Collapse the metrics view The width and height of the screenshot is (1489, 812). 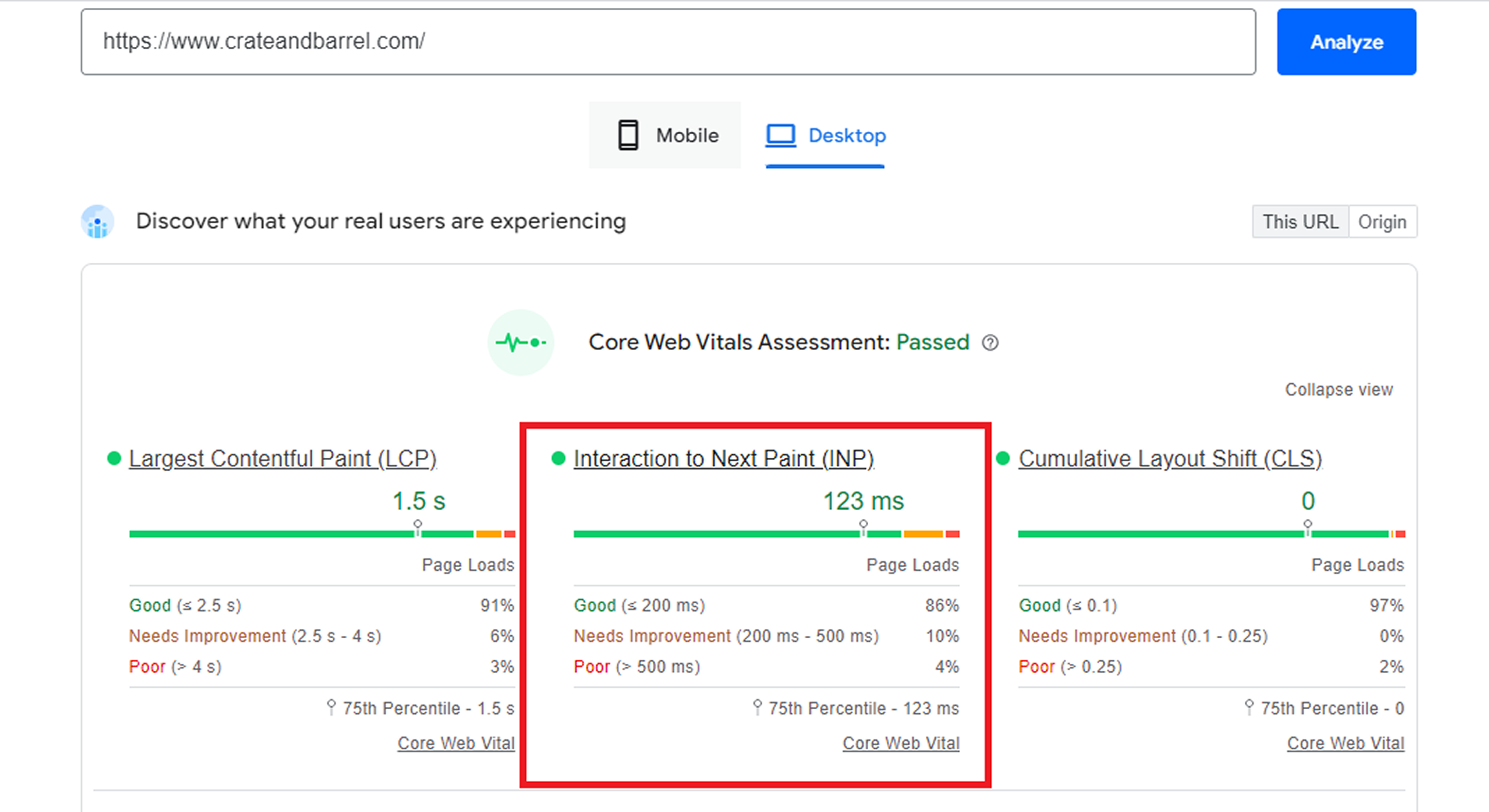[1339, 390]
